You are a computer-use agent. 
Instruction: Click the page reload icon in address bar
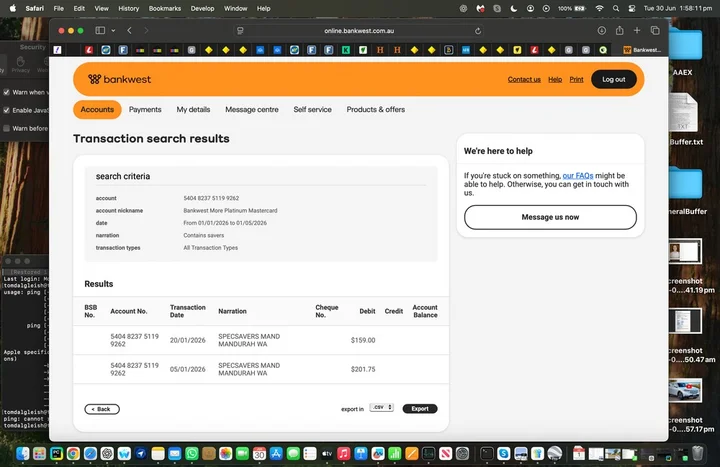point(478,31)
